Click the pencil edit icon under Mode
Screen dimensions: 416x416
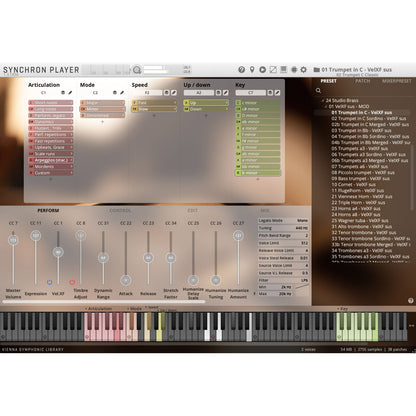122,92
